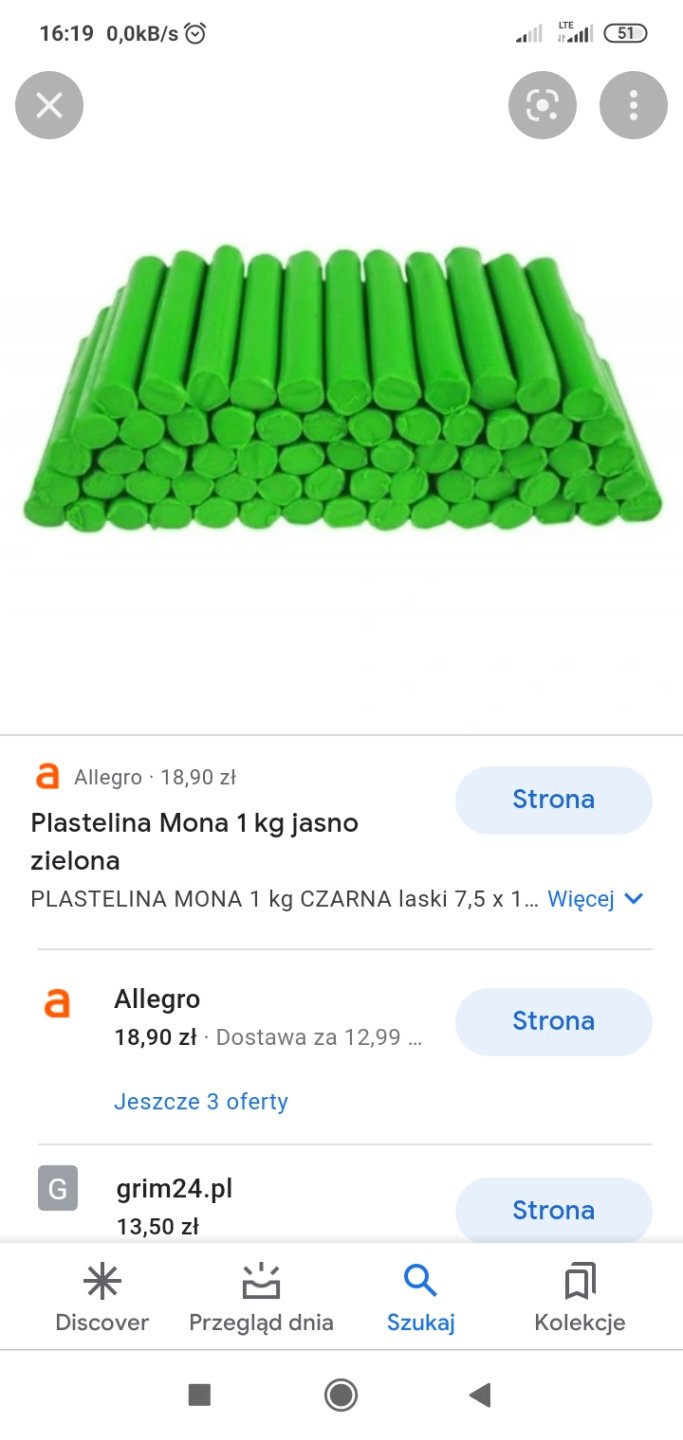Go to the Kolekcje tab
Image resolution: width=683 pixels, height=1440 pixels.
click(x=580, y=1298)
